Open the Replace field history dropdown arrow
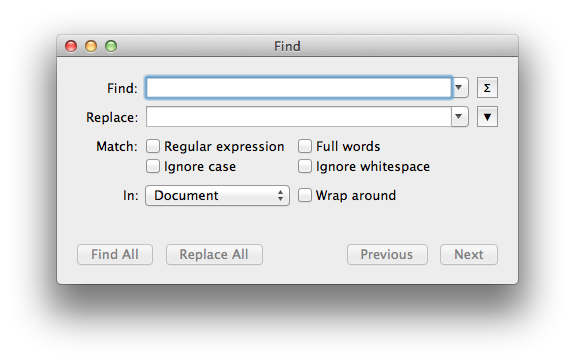Viewport: 575px width, 363px height. coord(459,117)
